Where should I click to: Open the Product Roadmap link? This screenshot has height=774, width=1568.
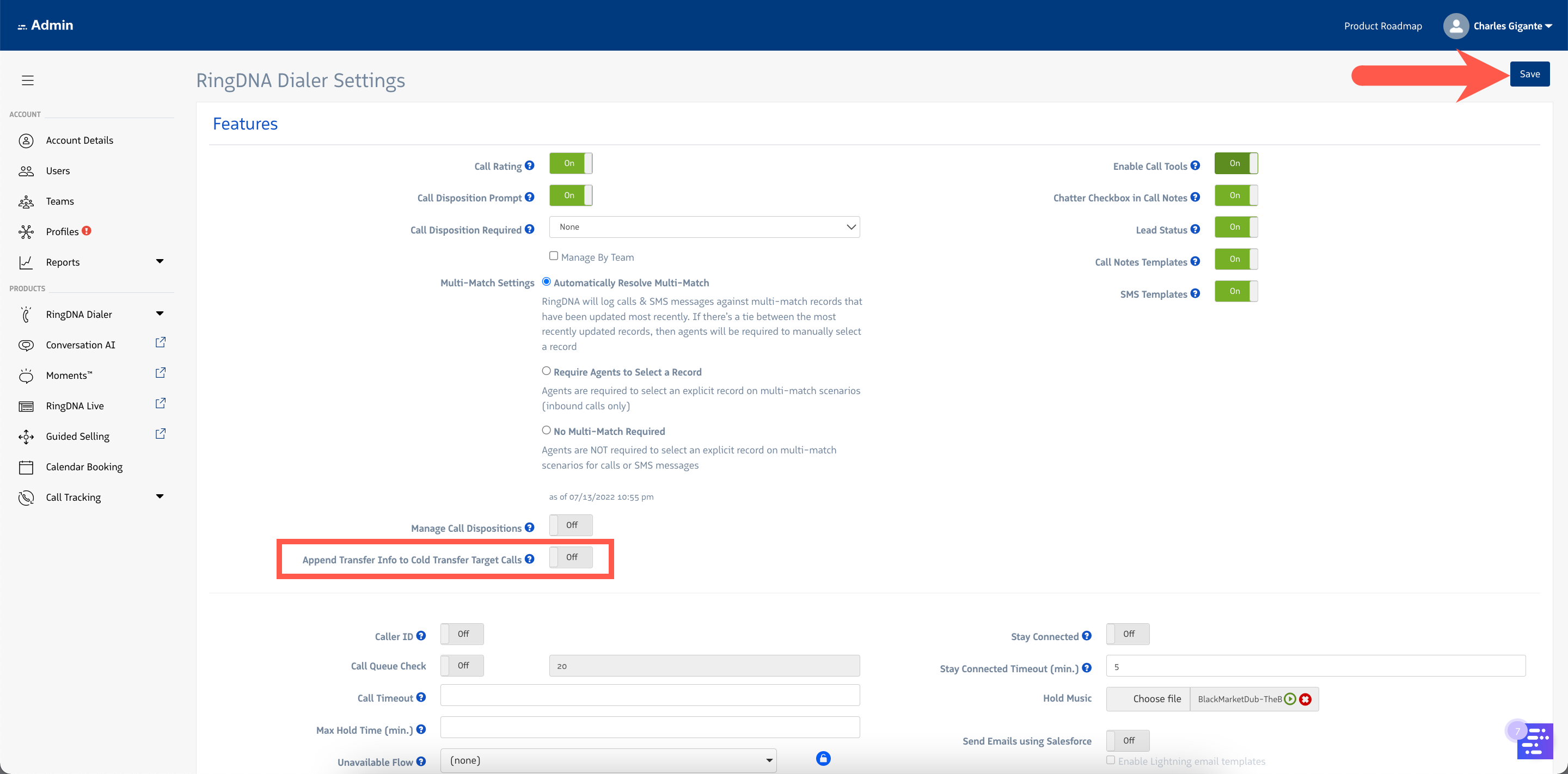tap(1383, 26)
